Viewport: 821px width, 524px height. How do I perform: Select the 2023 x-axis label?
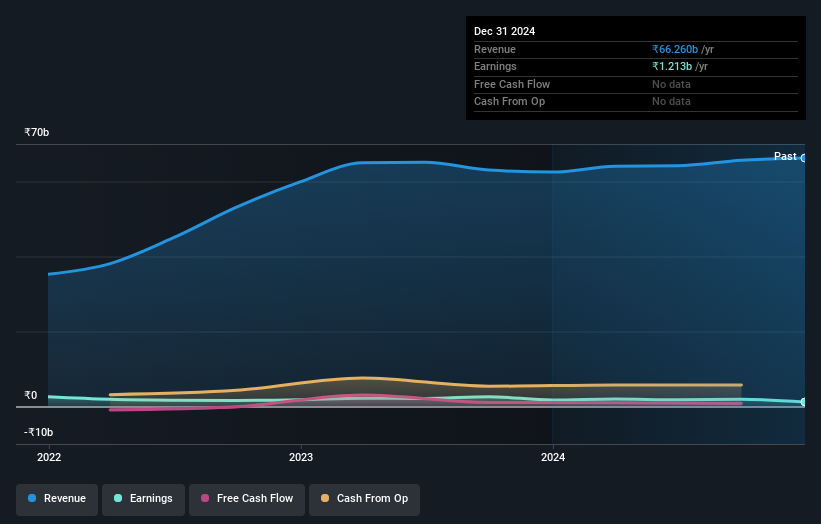click(301, 457)
